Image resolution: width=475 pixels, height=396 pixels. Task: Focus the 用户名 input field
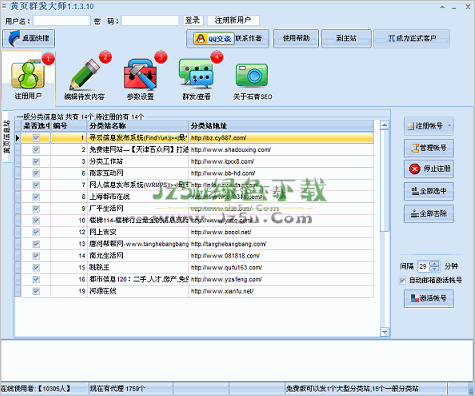coord(62,21)
